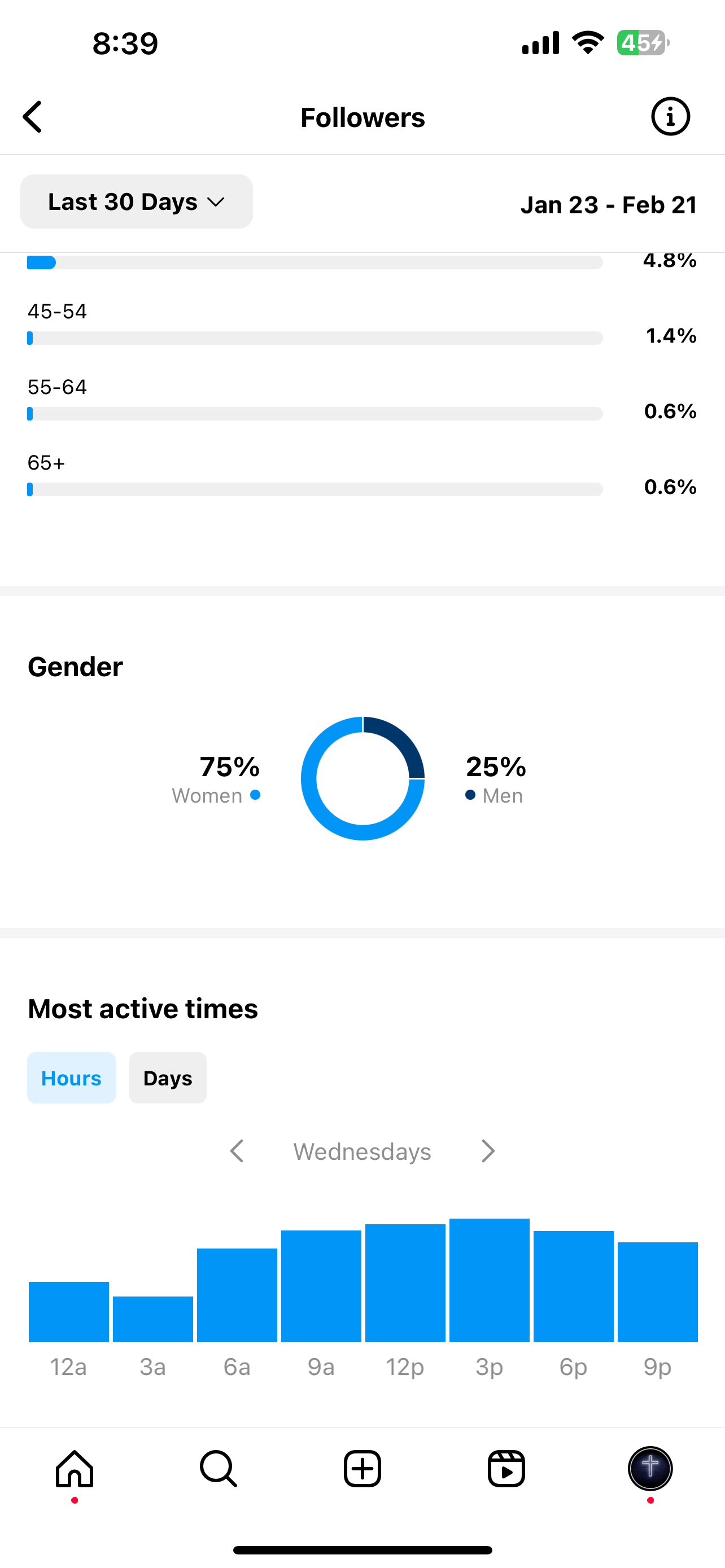Go to previous day before Wednesdays
This screenshot has height=1568, width=725.
pyautogui.click(x=237, y=1151)
